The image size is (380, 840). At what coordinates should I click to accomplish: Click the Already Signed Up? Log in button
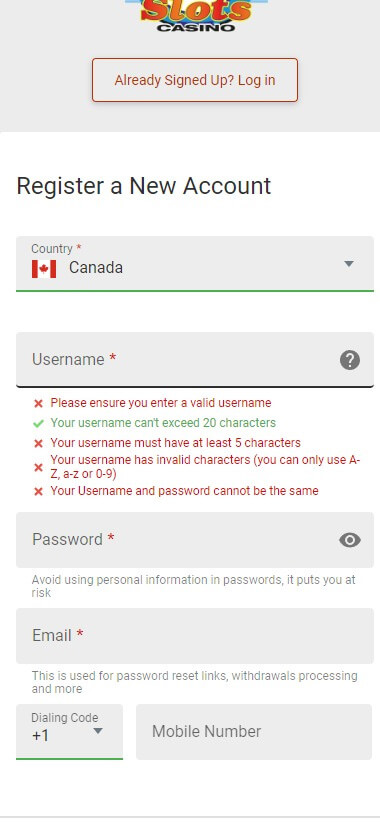click(x=195, y=80)
